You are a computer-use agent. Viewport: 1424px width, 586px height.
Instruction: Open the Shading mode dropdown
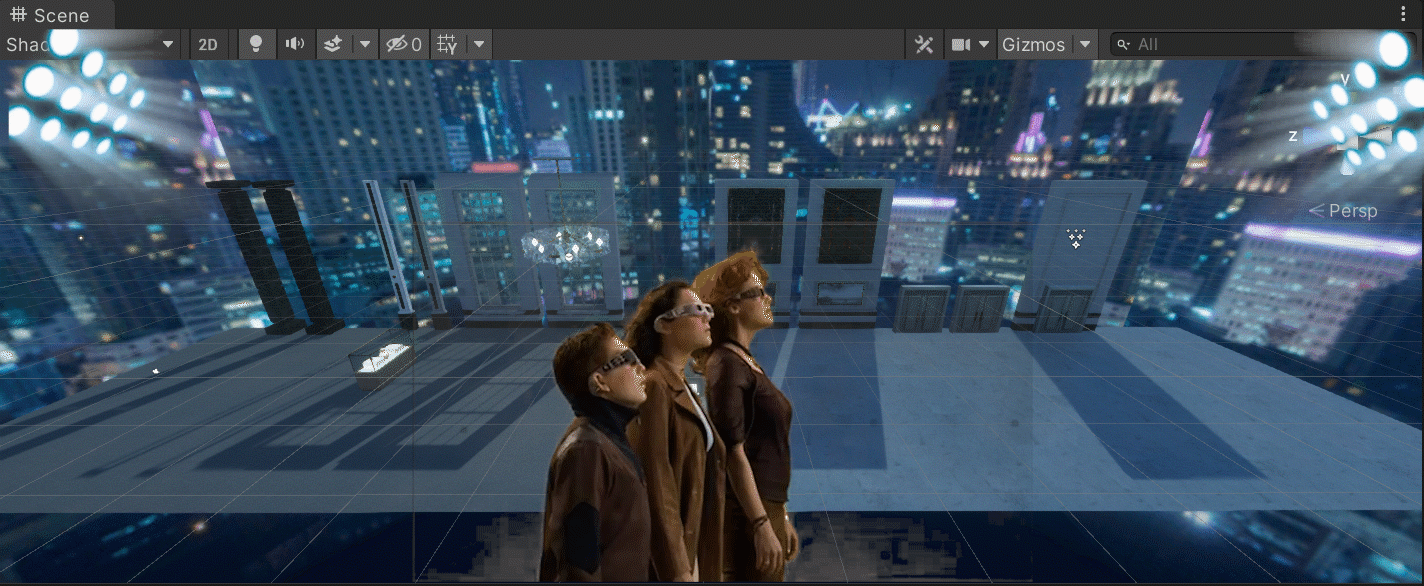(90, 44)
